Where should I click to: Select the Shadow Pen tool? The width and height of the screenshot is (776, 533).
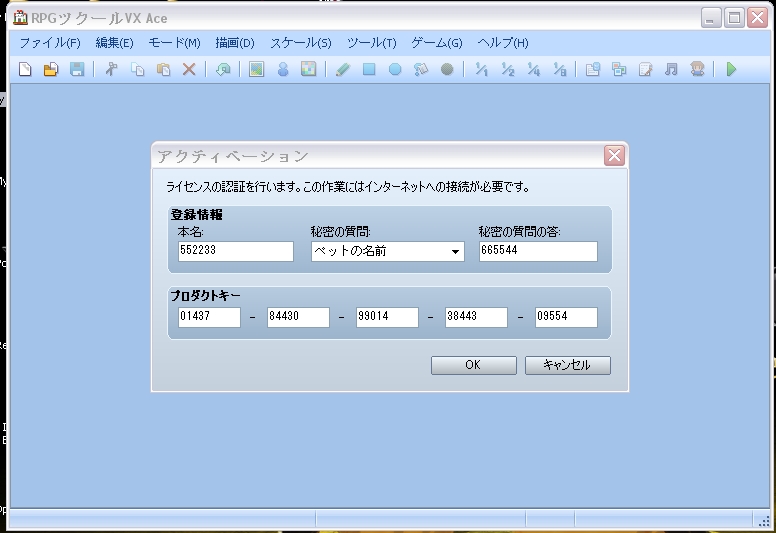coord(447,69)
